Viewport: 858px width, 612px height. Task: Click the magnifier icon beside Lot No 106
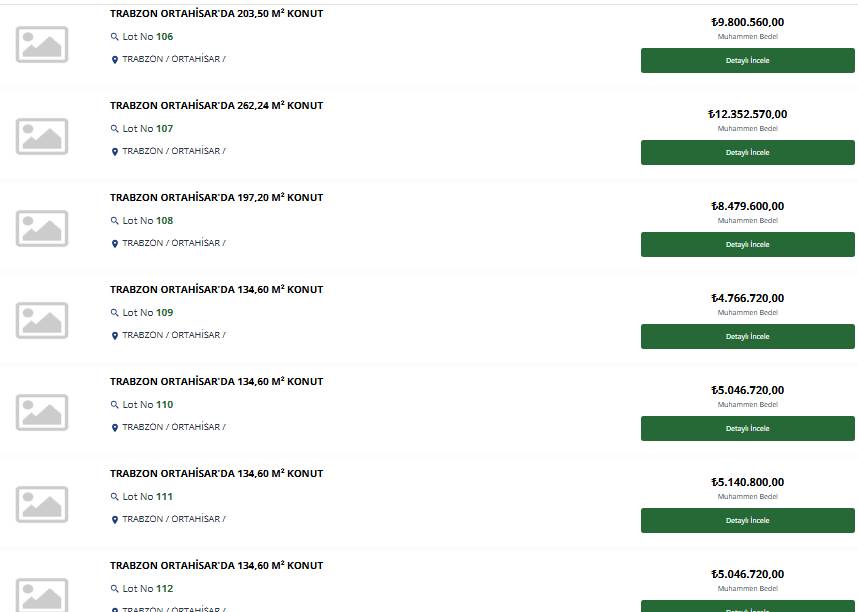coord(114,37)
